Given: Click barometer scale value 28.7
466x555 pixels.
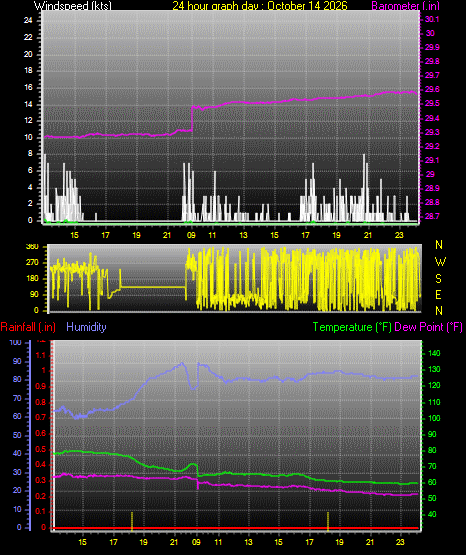Looking at the screenshot, I should coord(432,216).
